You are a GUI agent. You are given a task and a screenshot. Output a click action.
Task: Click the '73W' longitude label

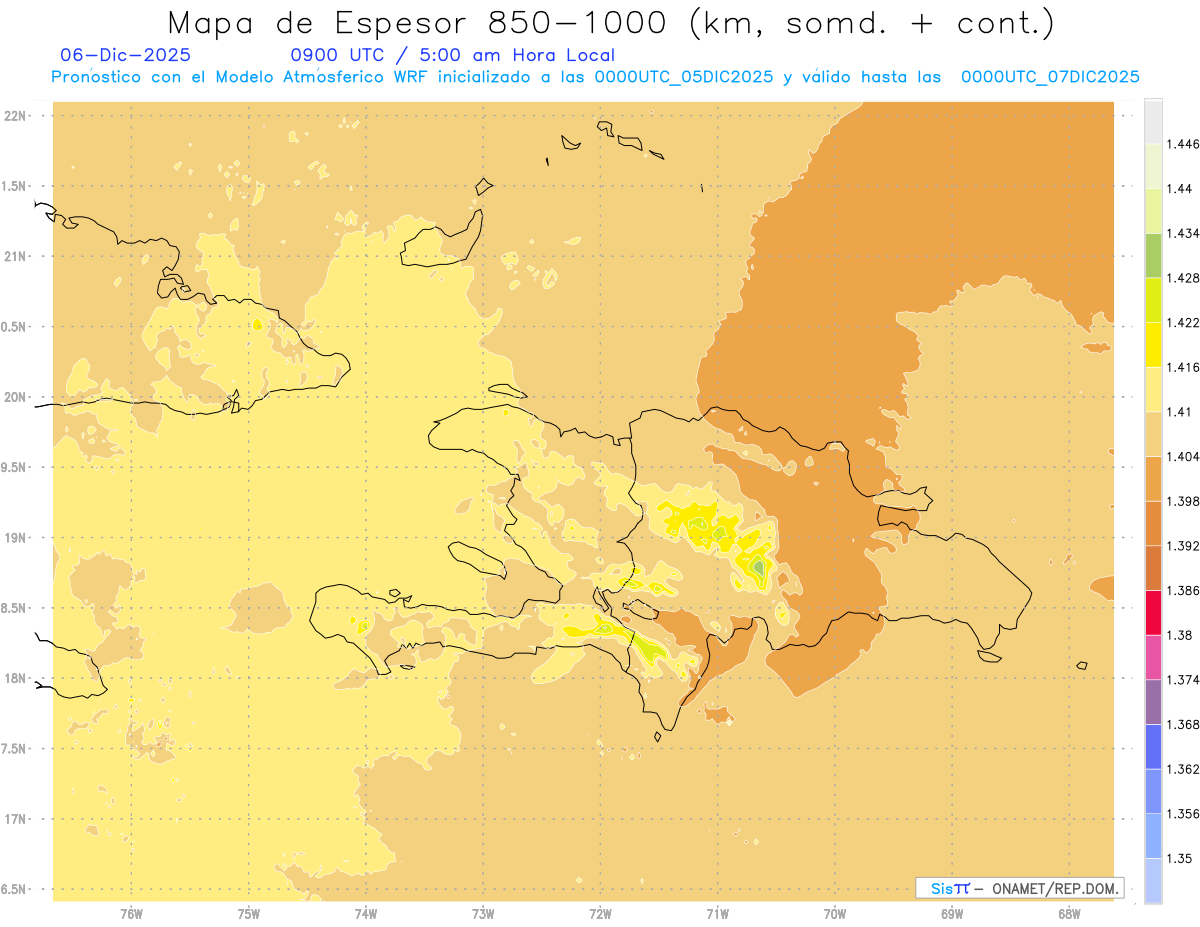(483, 913)
